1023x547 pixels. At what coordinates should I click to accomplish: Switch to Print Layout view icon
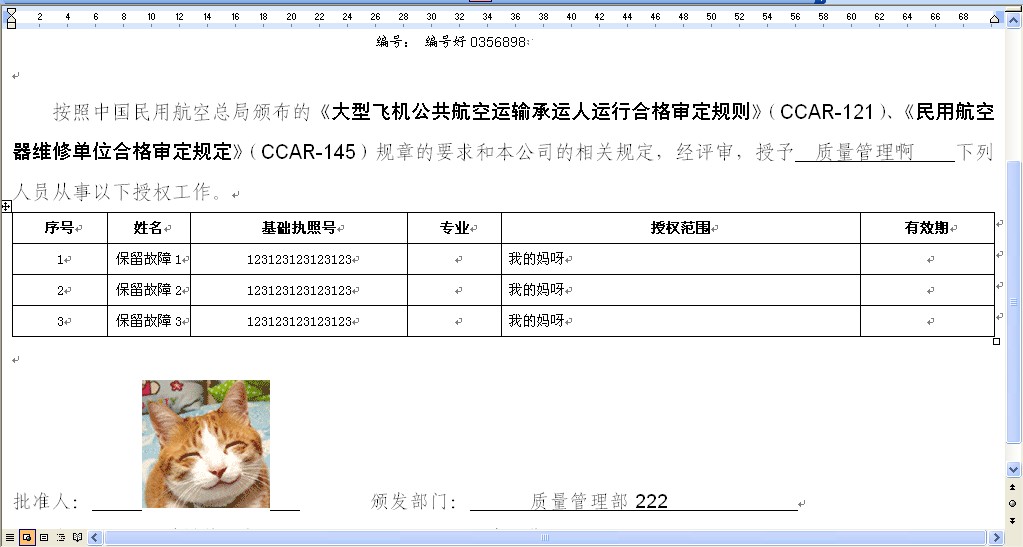pyautogui.click(x=44, y=537)
